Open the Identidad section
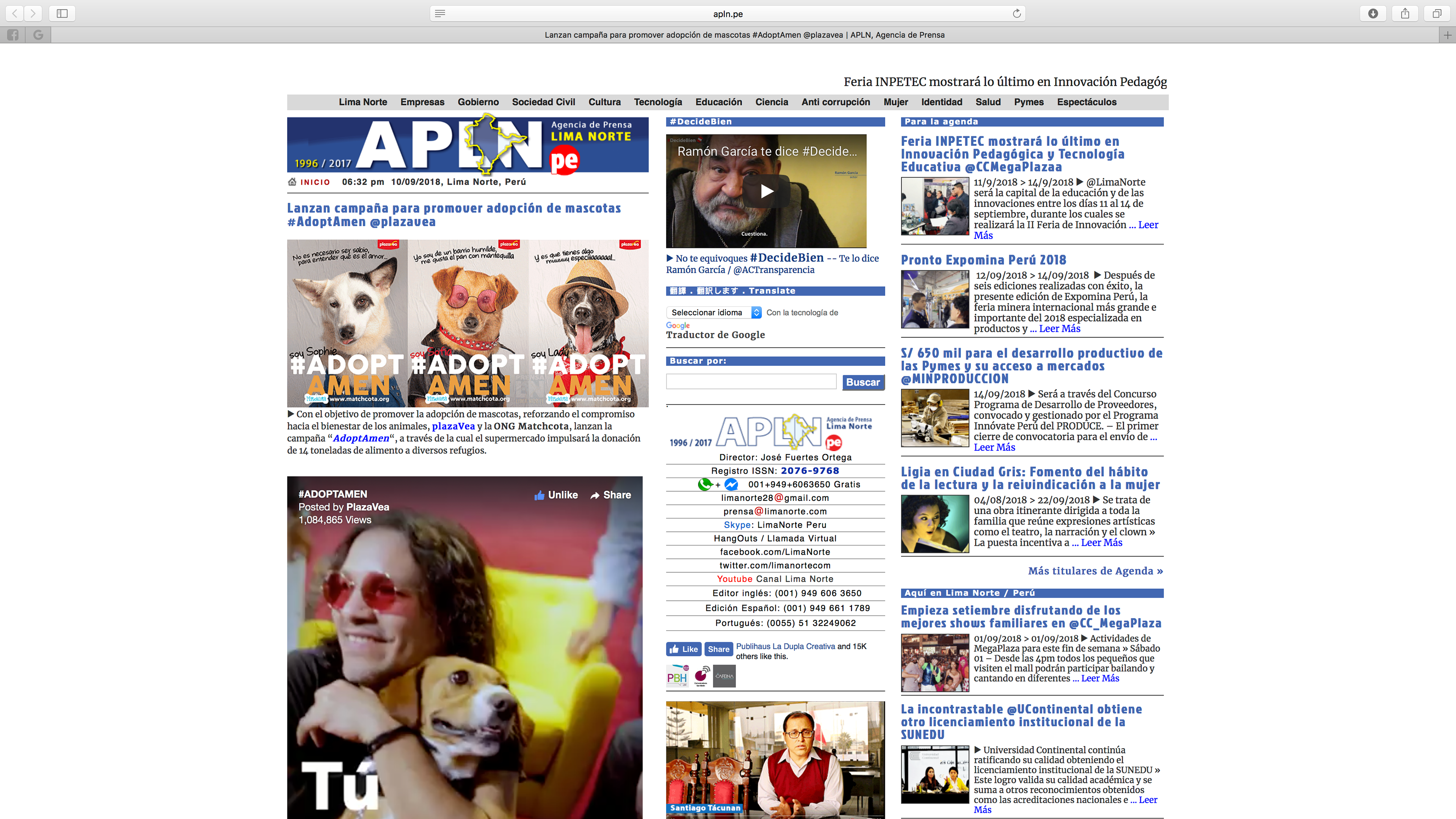The image size is (1456, 819). pos(941,102)
